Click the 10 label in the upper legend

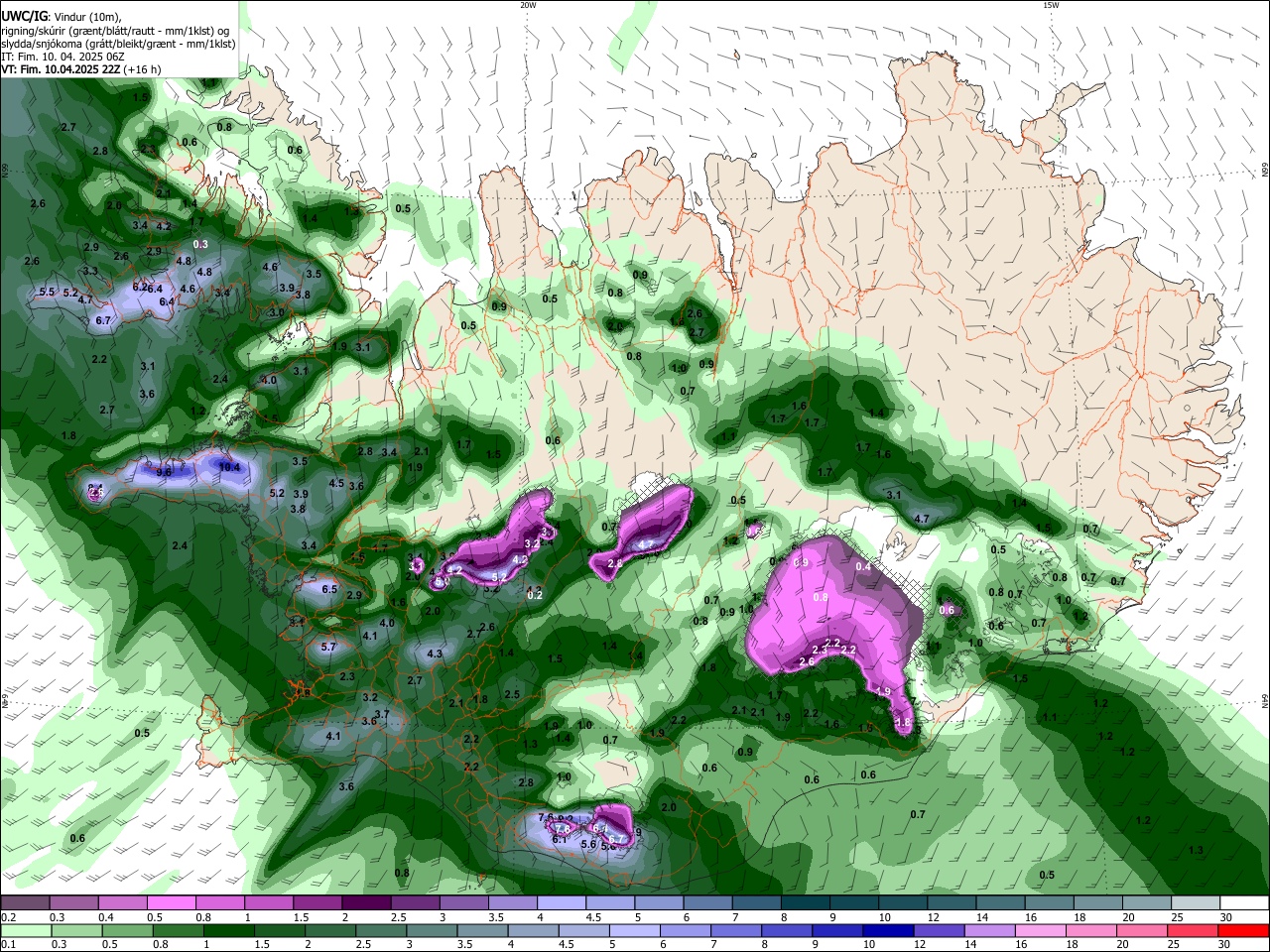pyautogui.click(x=885, y=917)
